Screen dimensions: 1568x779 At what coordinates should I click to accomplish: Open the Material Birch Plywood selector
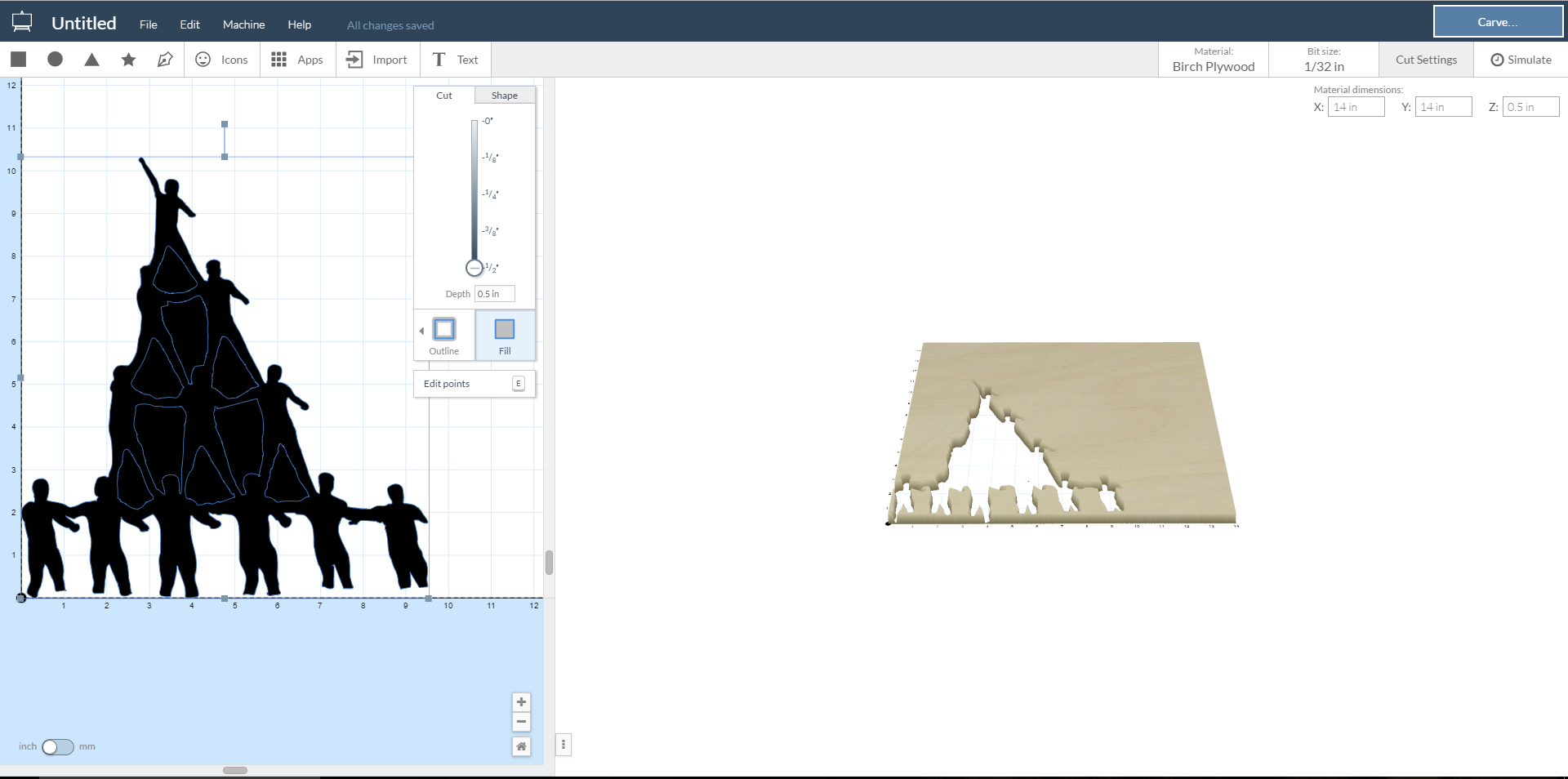pyautogui.click(x=1213, y=60)
